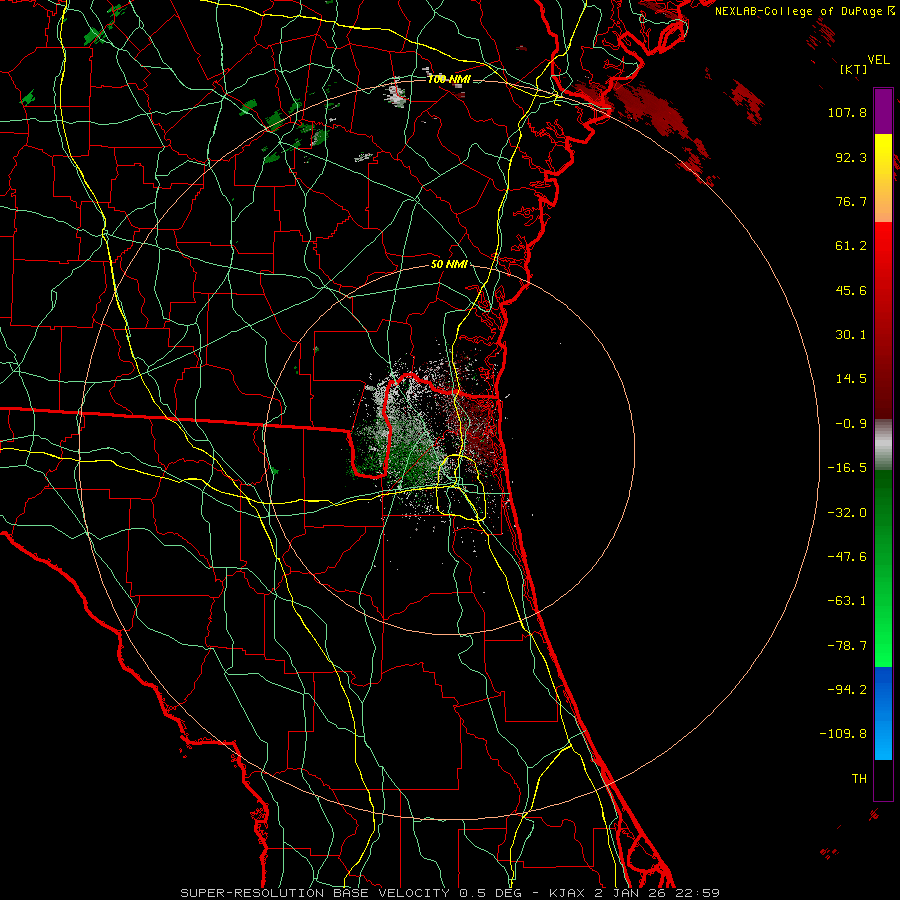Viewport: 900px width, 900px height.
Task: Click the 100 NMI range ring label
Action: point(449,79)
